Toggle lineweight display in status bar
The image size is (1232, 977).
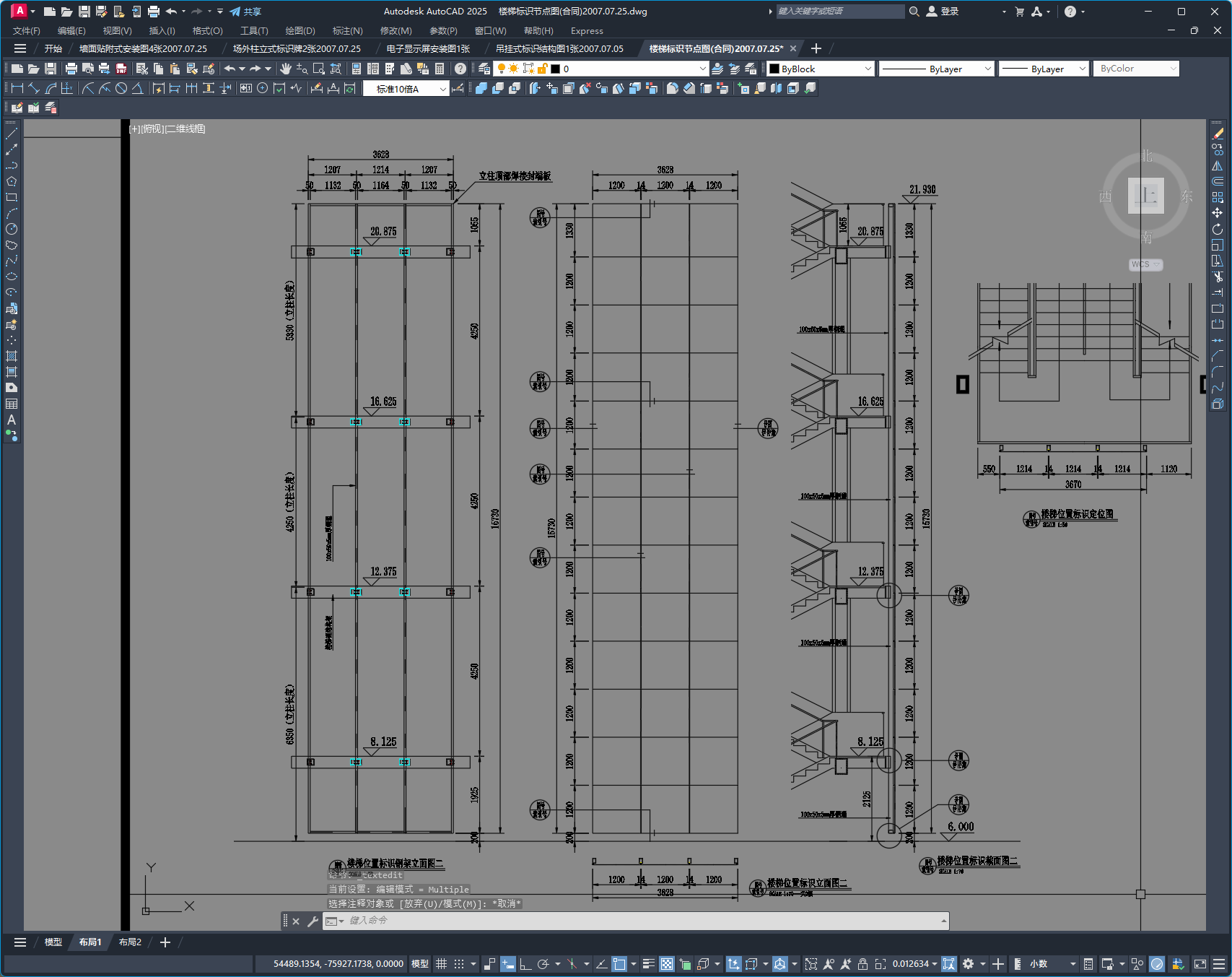click(x=649, y=963)
